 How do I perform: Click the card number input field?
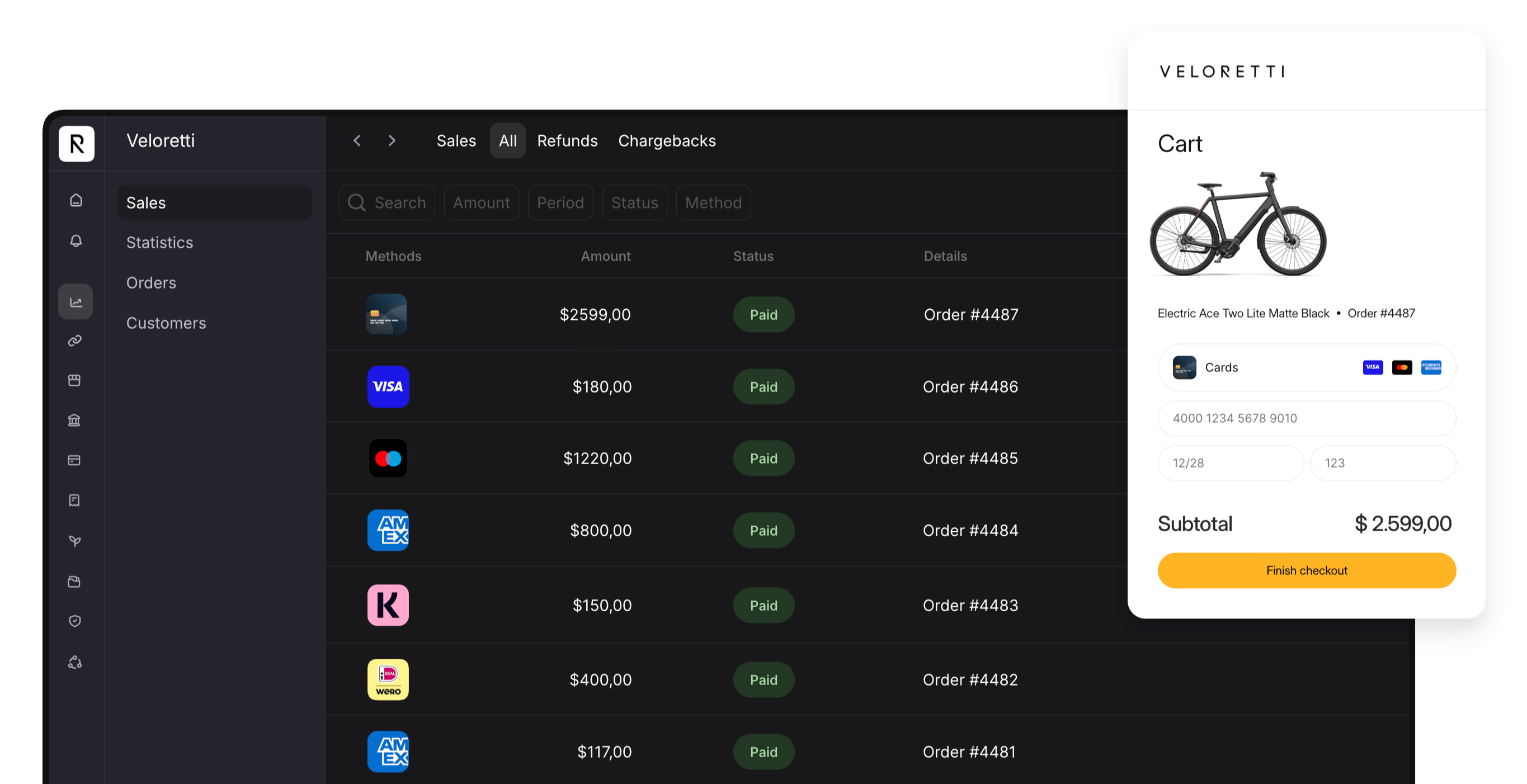[1306, 418]
